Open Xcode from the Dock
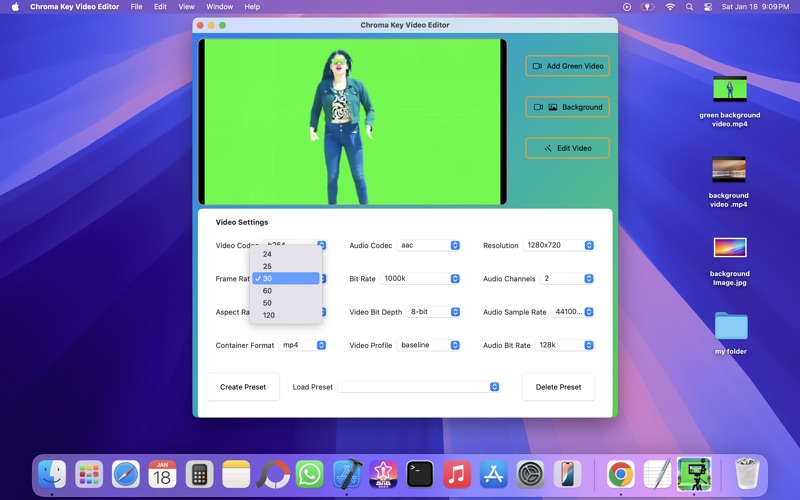This screenshot has width=800, height=500. (x=347, y=474)
